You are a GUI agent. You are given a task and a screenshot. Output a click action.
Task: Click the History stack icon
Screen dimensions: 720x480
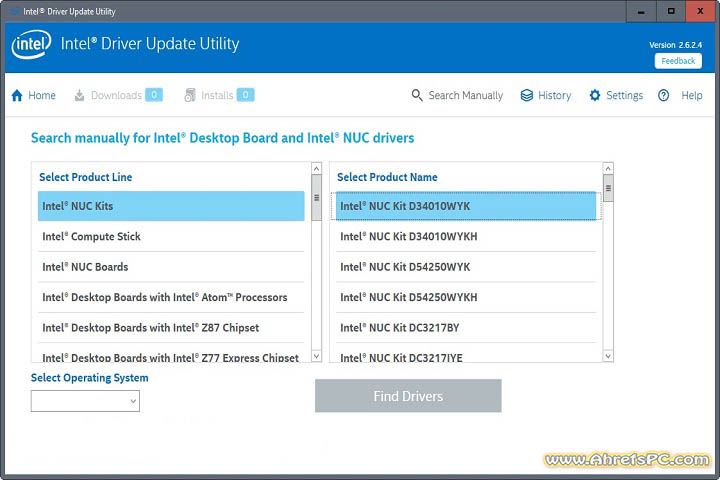tap(527, 95)
